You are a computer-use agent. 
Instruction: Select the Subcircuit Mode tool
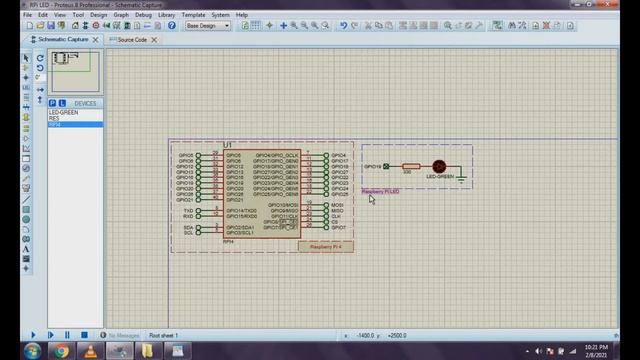pos(26,118)
